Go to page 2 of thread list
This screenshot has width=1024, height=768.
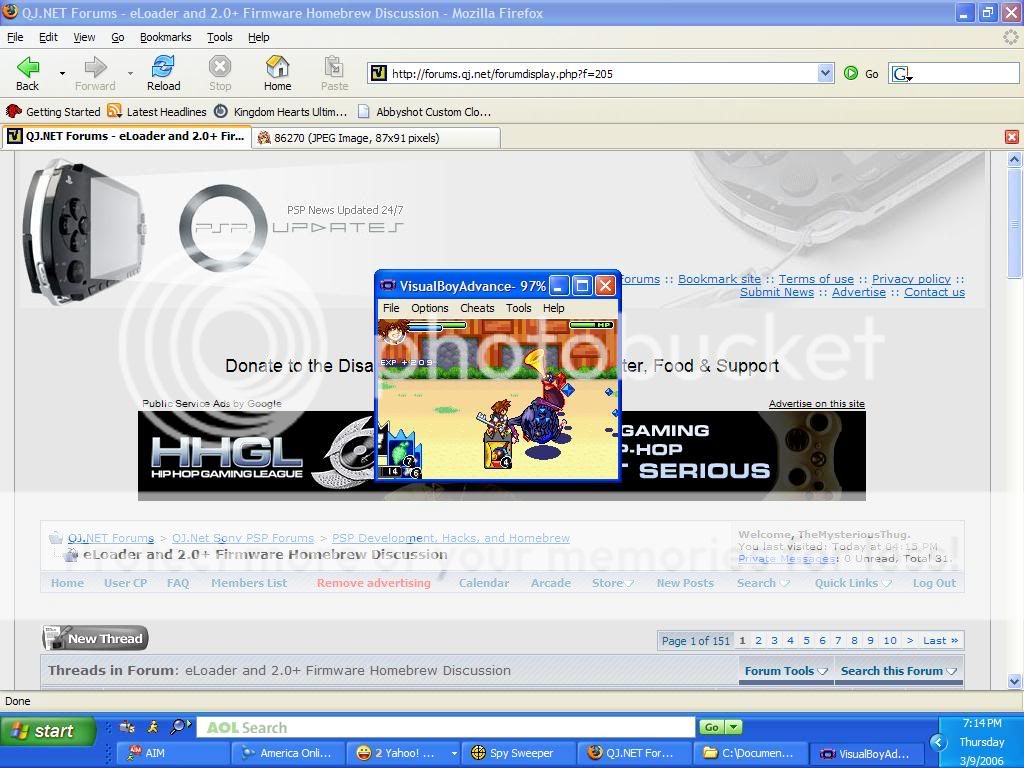point(758,641)
